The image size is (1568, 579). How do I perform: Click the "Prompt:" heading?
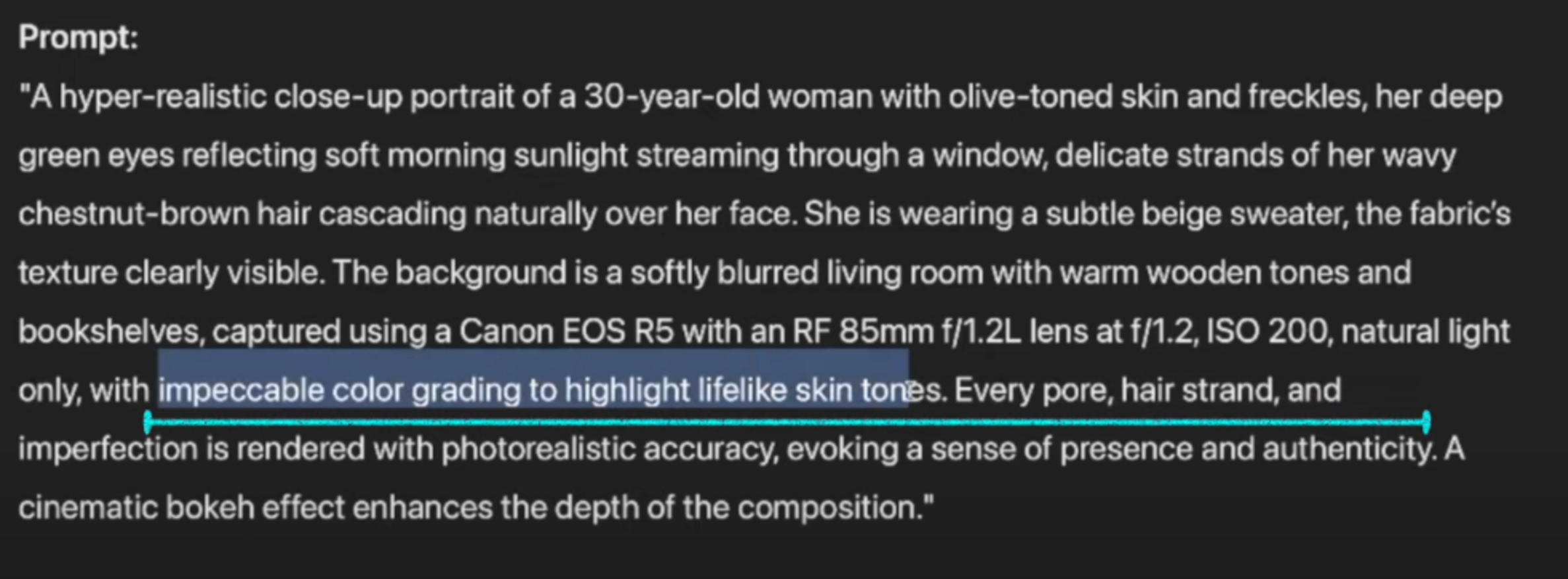79,37
